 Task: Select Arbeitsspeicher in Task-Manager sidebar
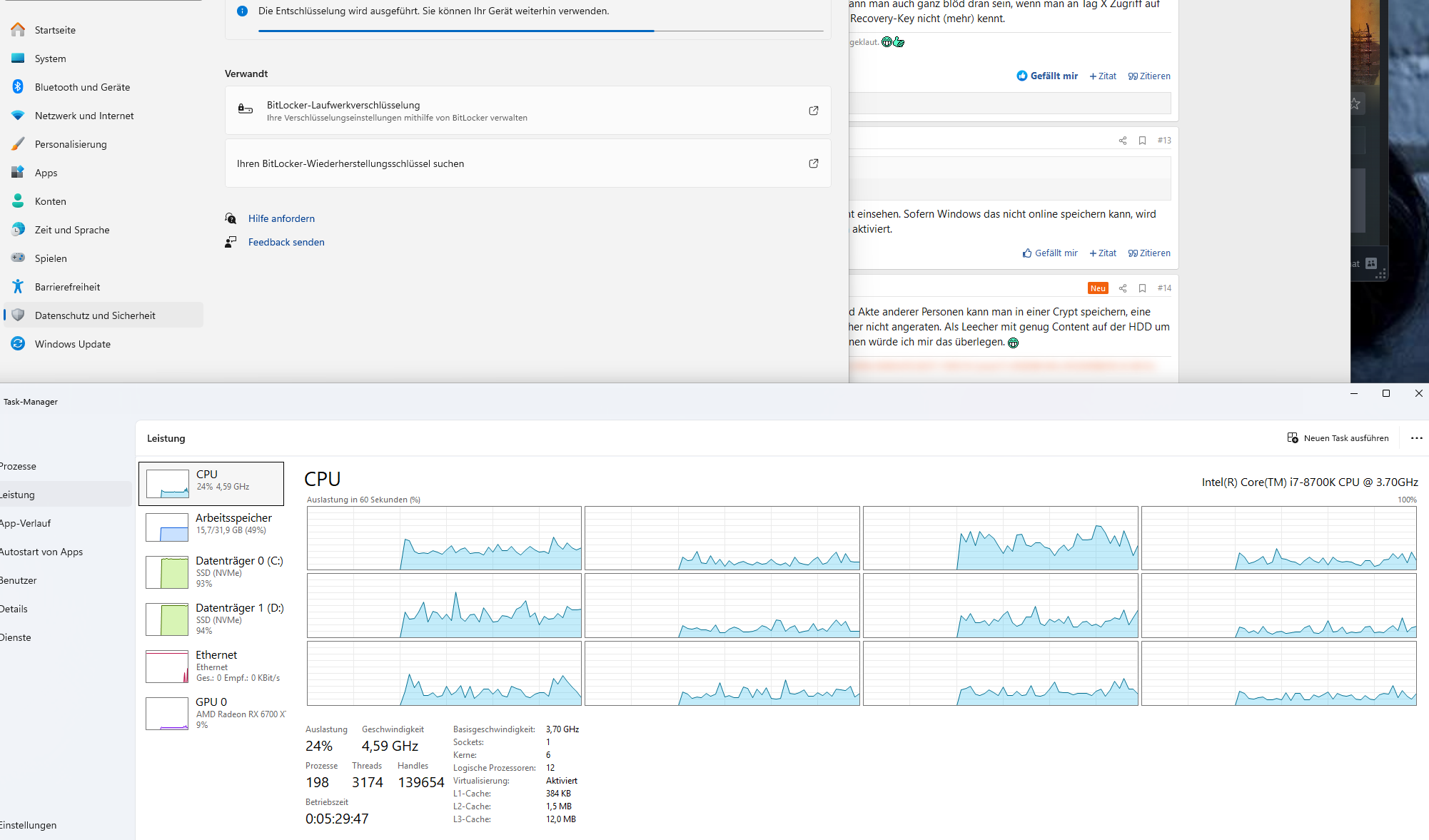point(213,525)
